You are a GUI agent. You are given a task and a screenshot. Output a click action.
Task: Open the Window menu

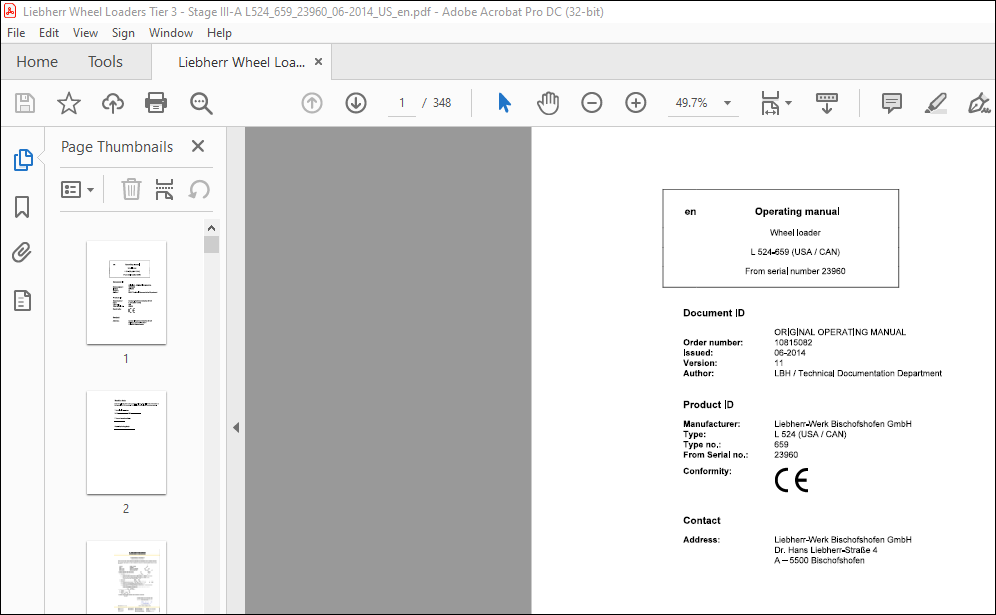(171, 33)
